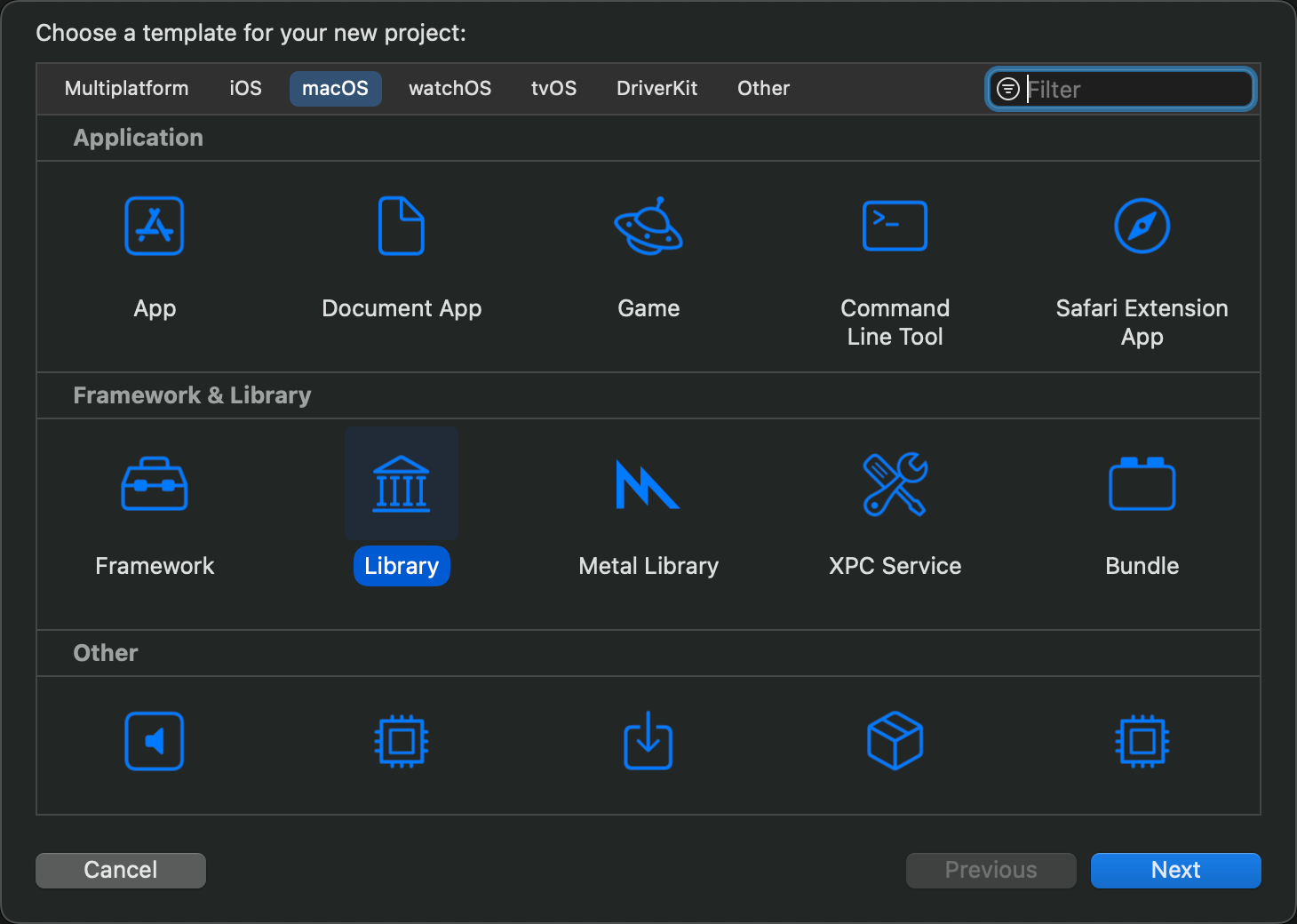Click the Library building icon

coord(402,483)
